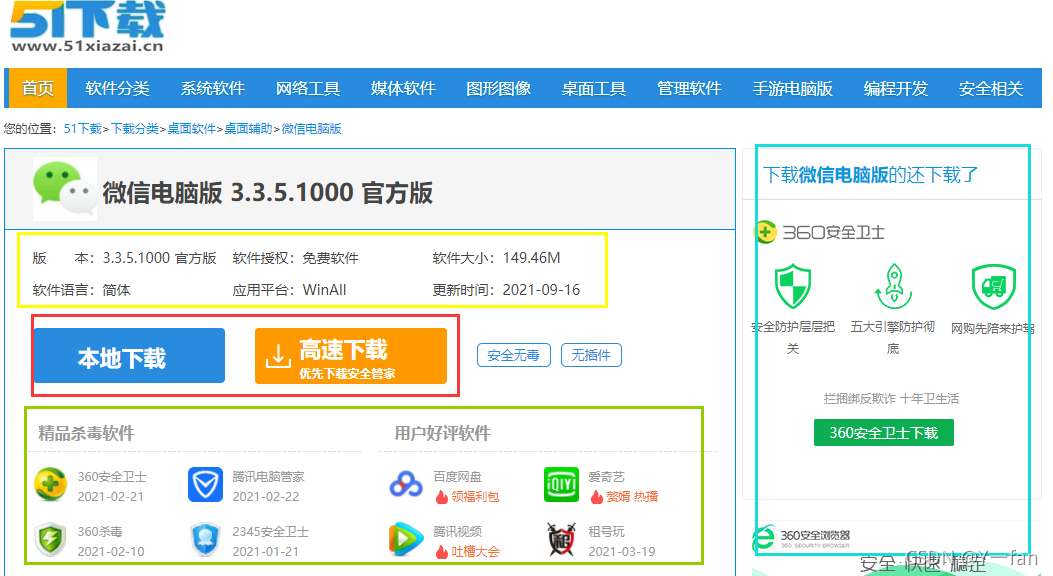This screenshot has width=1053, height=576.
Task: Click the 51下载 site logo
Action: (87, 27)
